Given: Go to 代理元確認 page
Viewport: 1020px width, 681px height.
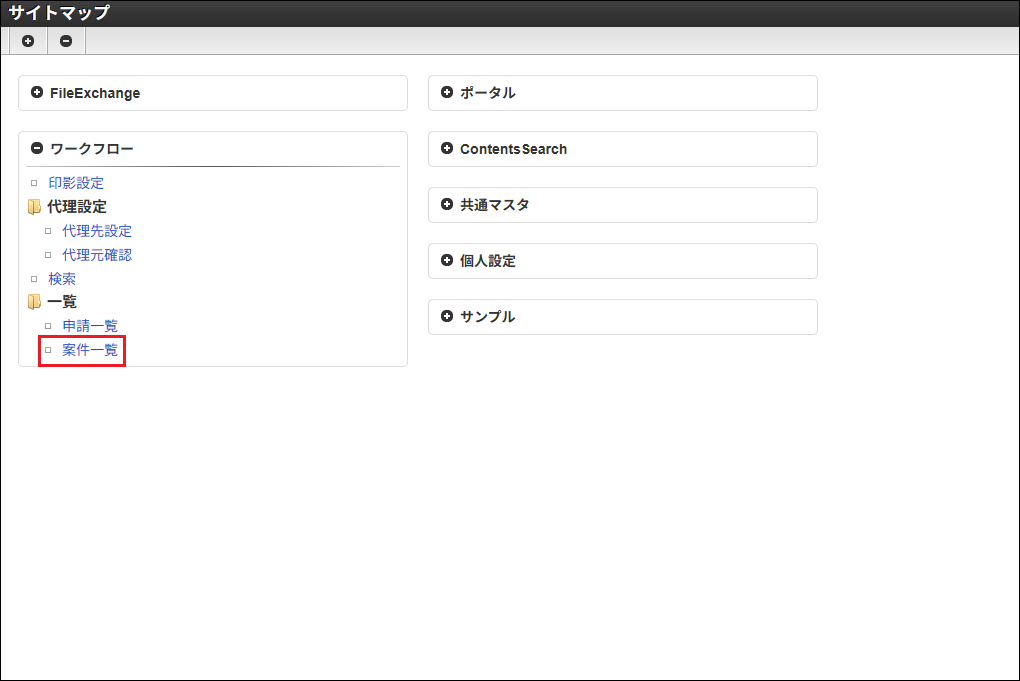Looking at the screenshot, I should 97,255.
